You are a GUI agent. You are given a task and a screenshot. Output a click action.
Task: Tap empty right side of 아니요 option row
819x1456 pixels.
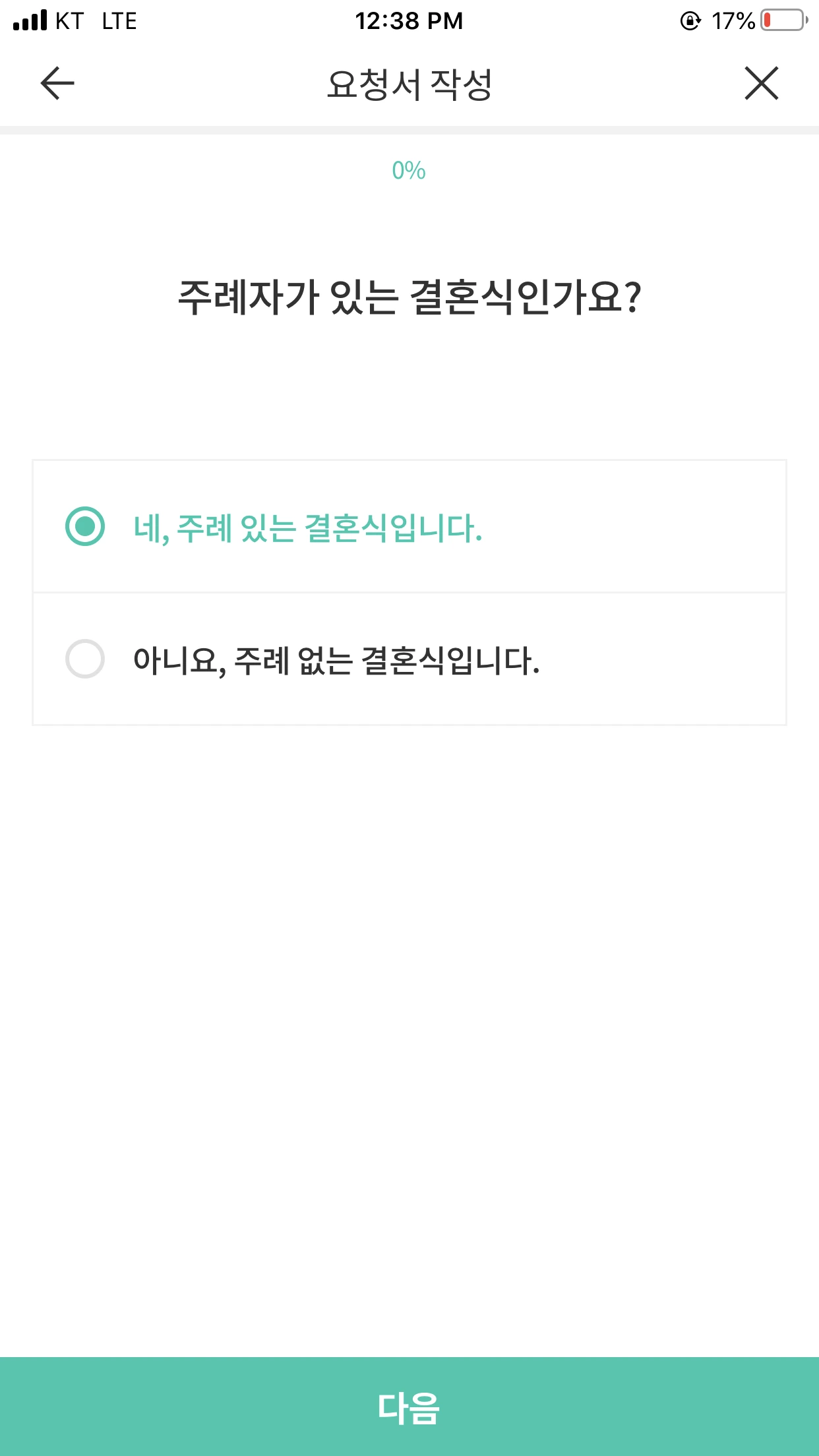pos(663,659)
